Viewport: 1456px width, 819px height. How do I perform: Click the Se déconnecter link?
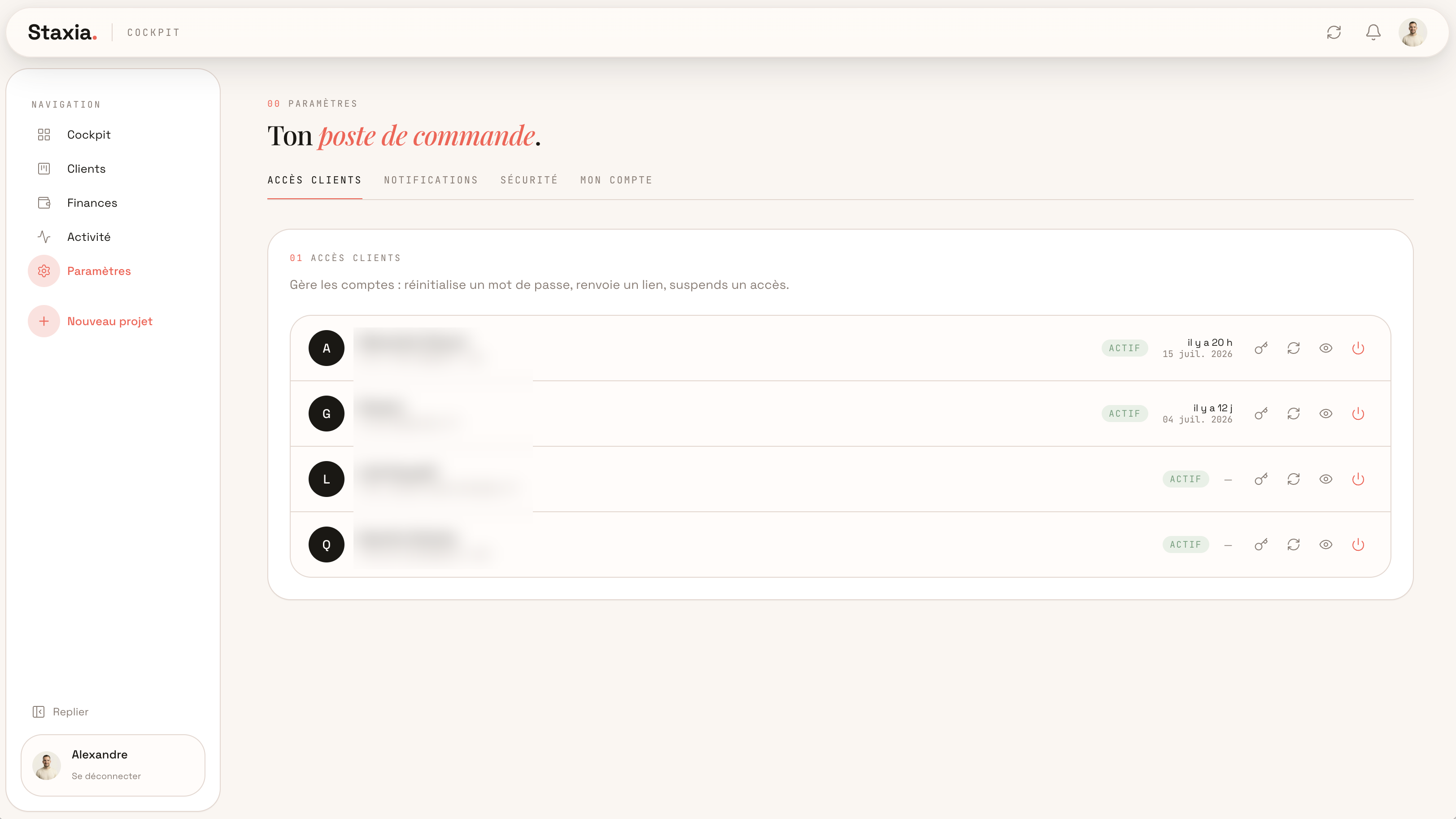pos(106,776)
